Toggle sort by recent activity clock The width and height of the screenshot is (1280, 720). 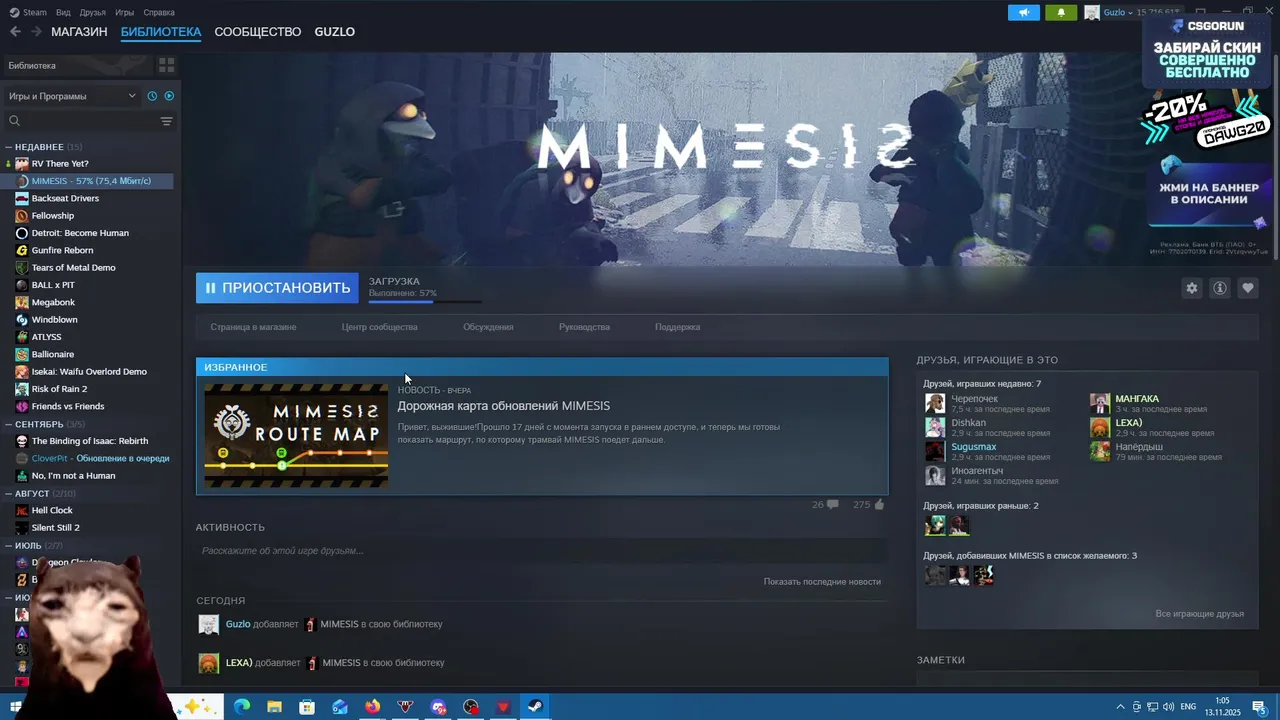(x=152, y=96)
